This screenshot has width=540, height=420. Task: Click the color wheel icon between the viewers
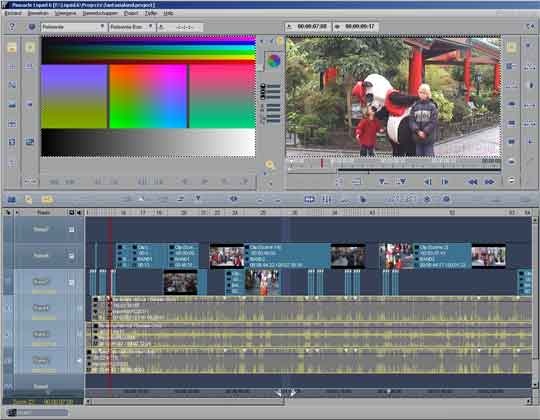[x=273, y=61]
